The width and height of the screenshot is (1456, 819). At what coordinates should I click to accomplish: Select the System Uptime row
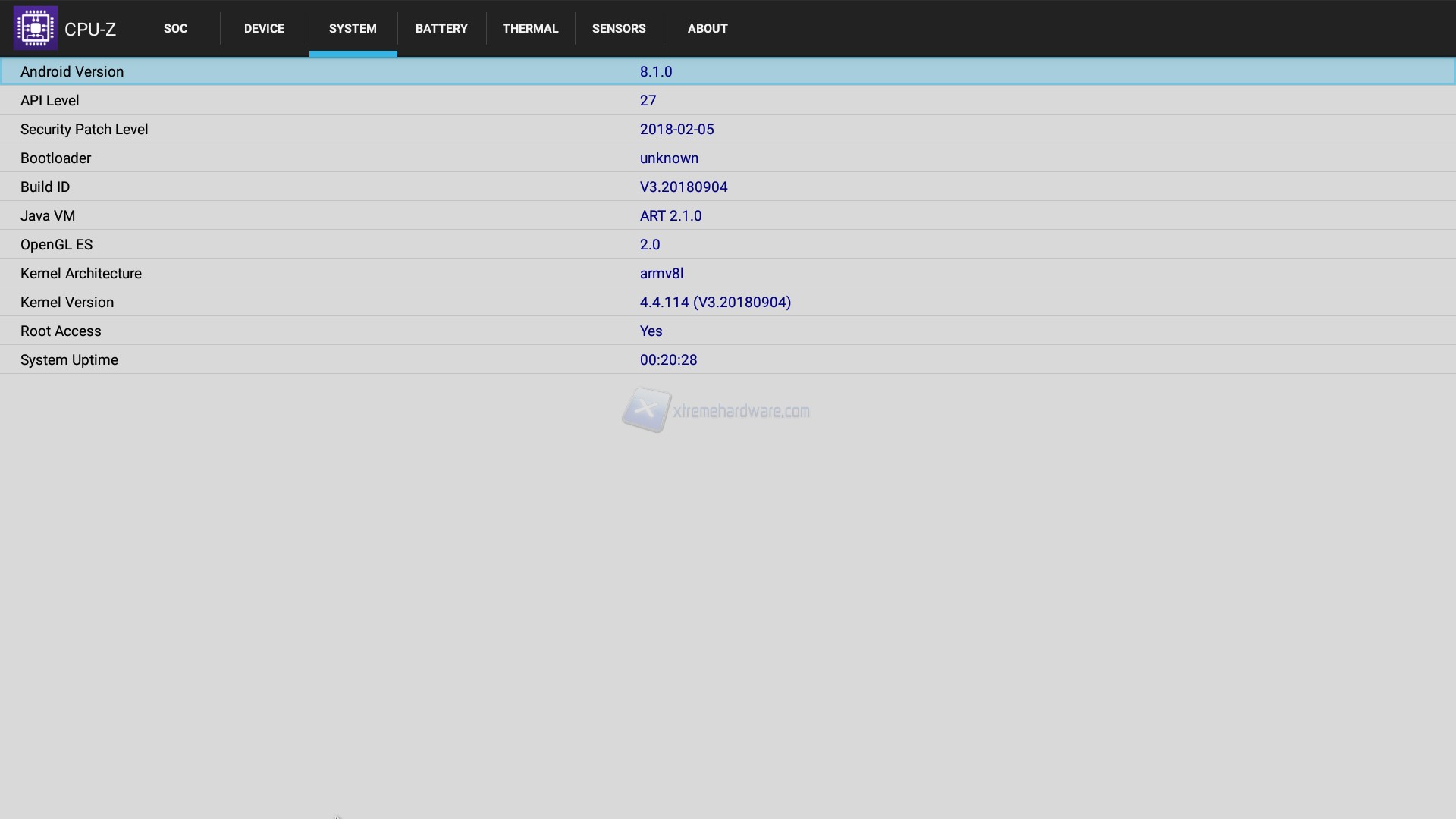click(x=728, y=359)
